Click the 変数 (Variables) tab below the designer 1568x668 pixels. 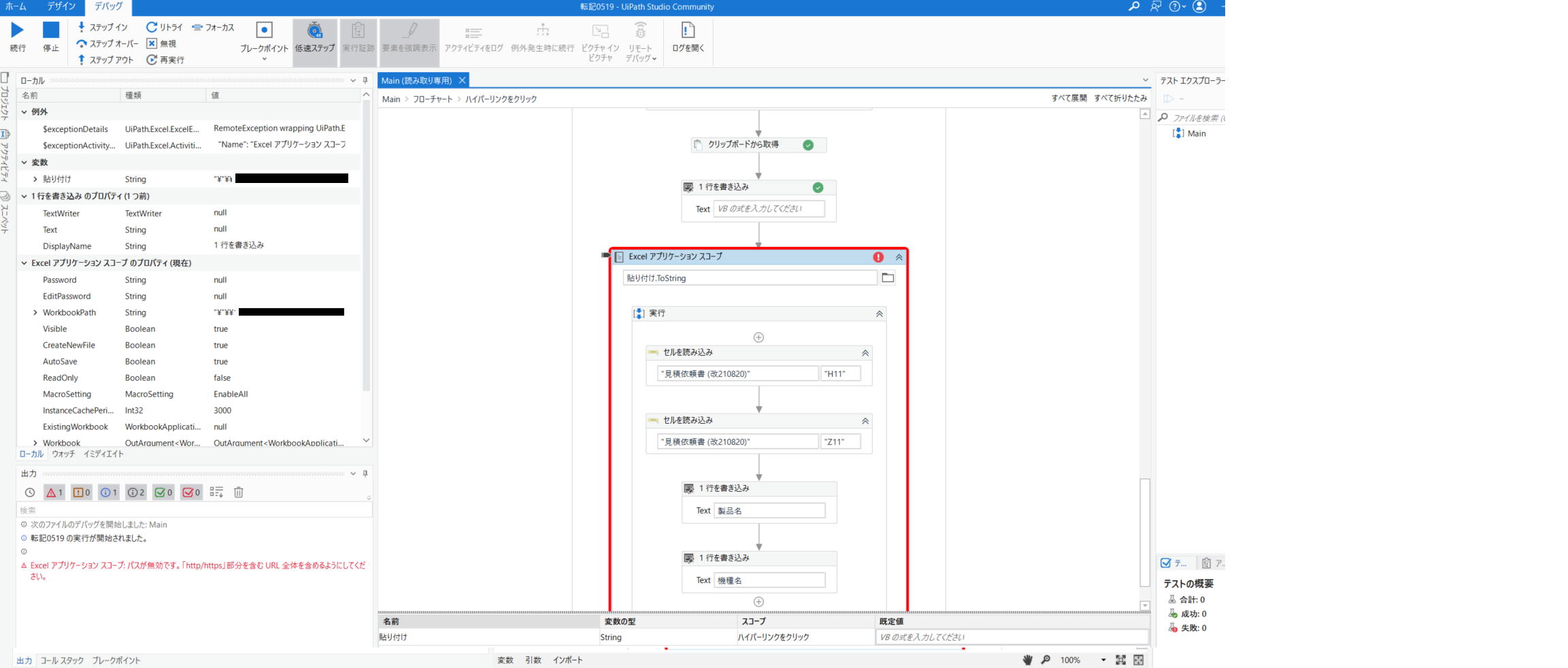tap(505, 661)
